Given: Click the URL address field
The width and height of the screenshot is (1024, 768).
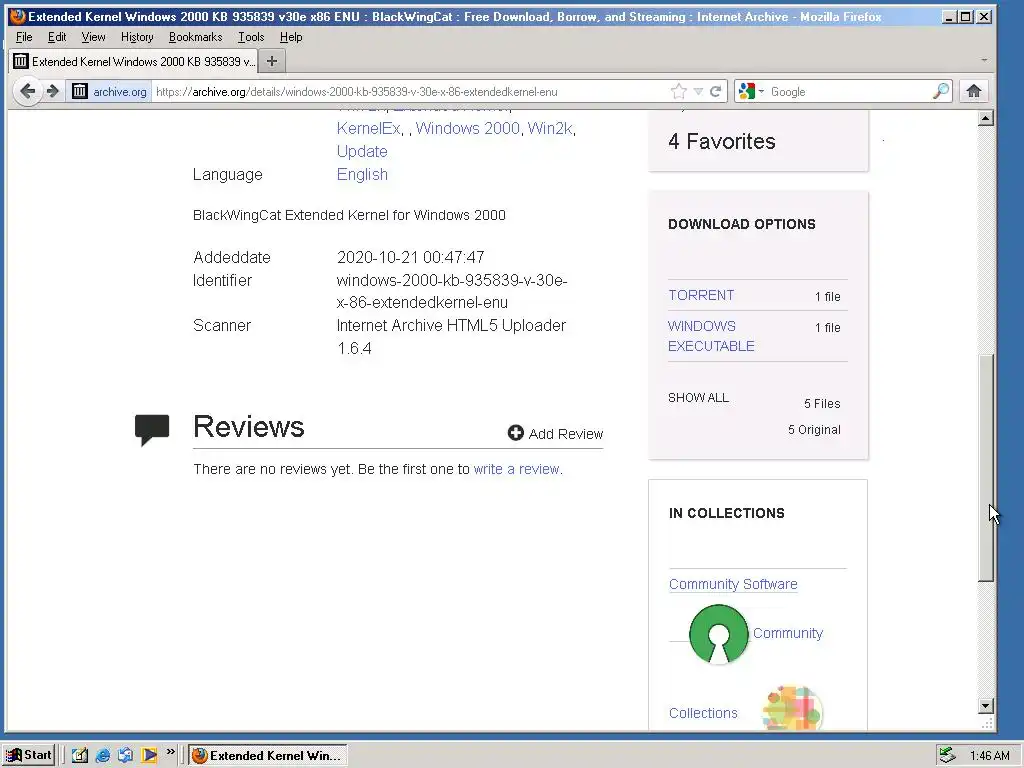Looking at the screenshot, I should (x=411, y=91).
